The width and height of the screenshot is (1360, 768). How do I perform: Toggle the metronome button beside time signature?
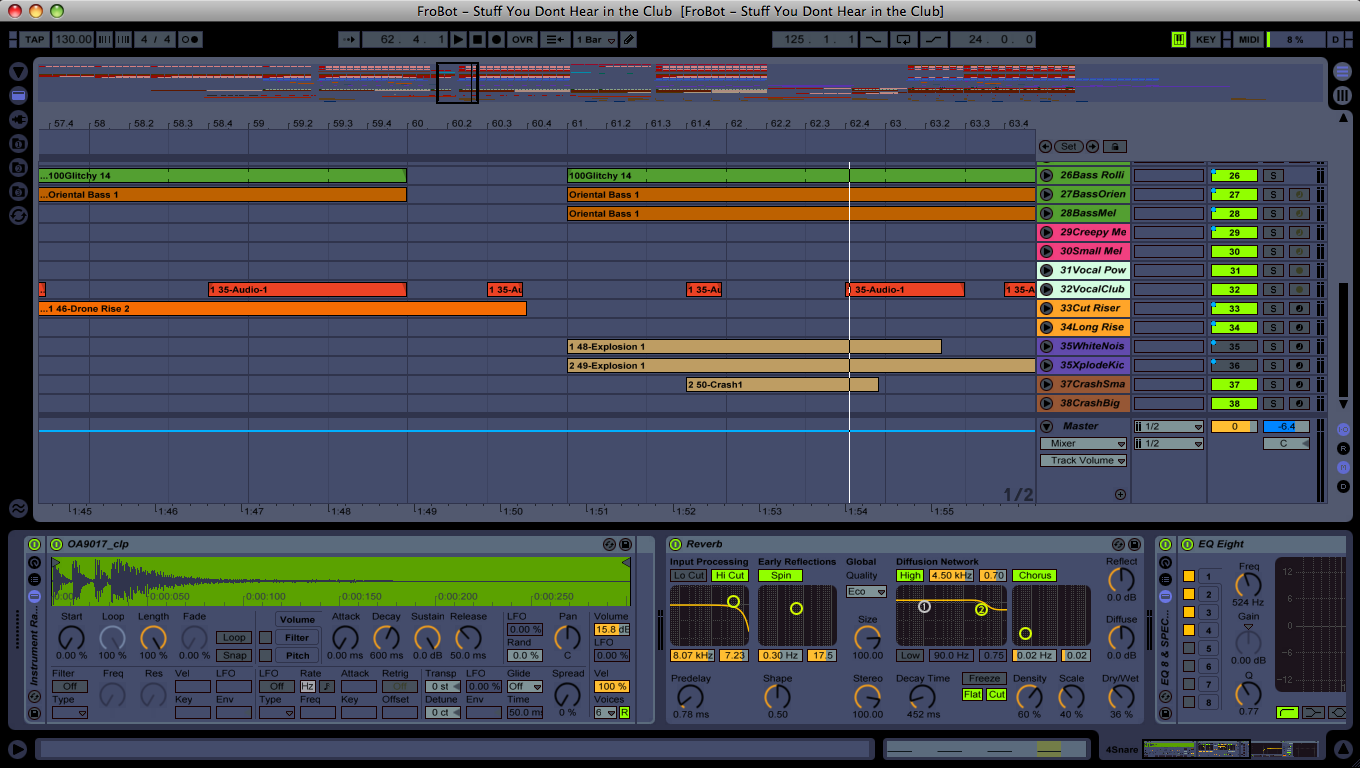point(189,40)
